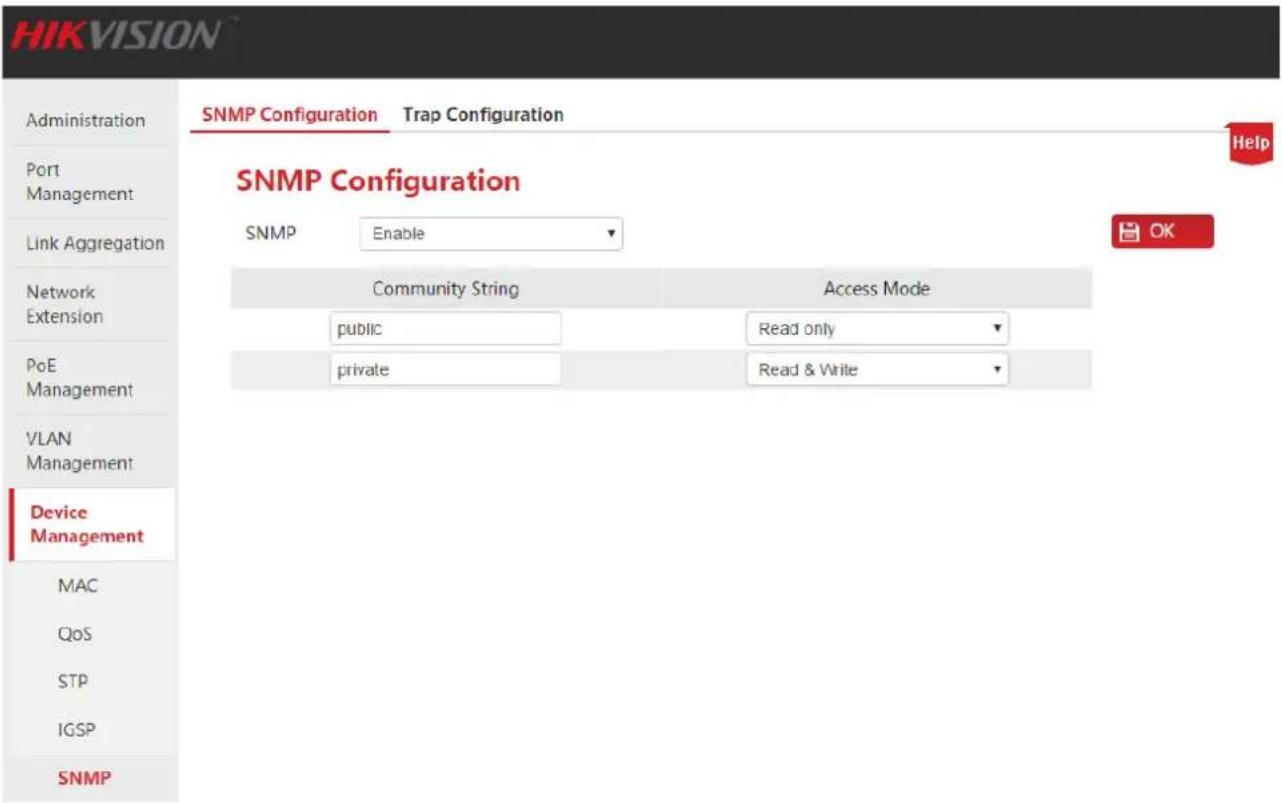
Task: Save settings with the OK button
Action: pos(1162,232)
